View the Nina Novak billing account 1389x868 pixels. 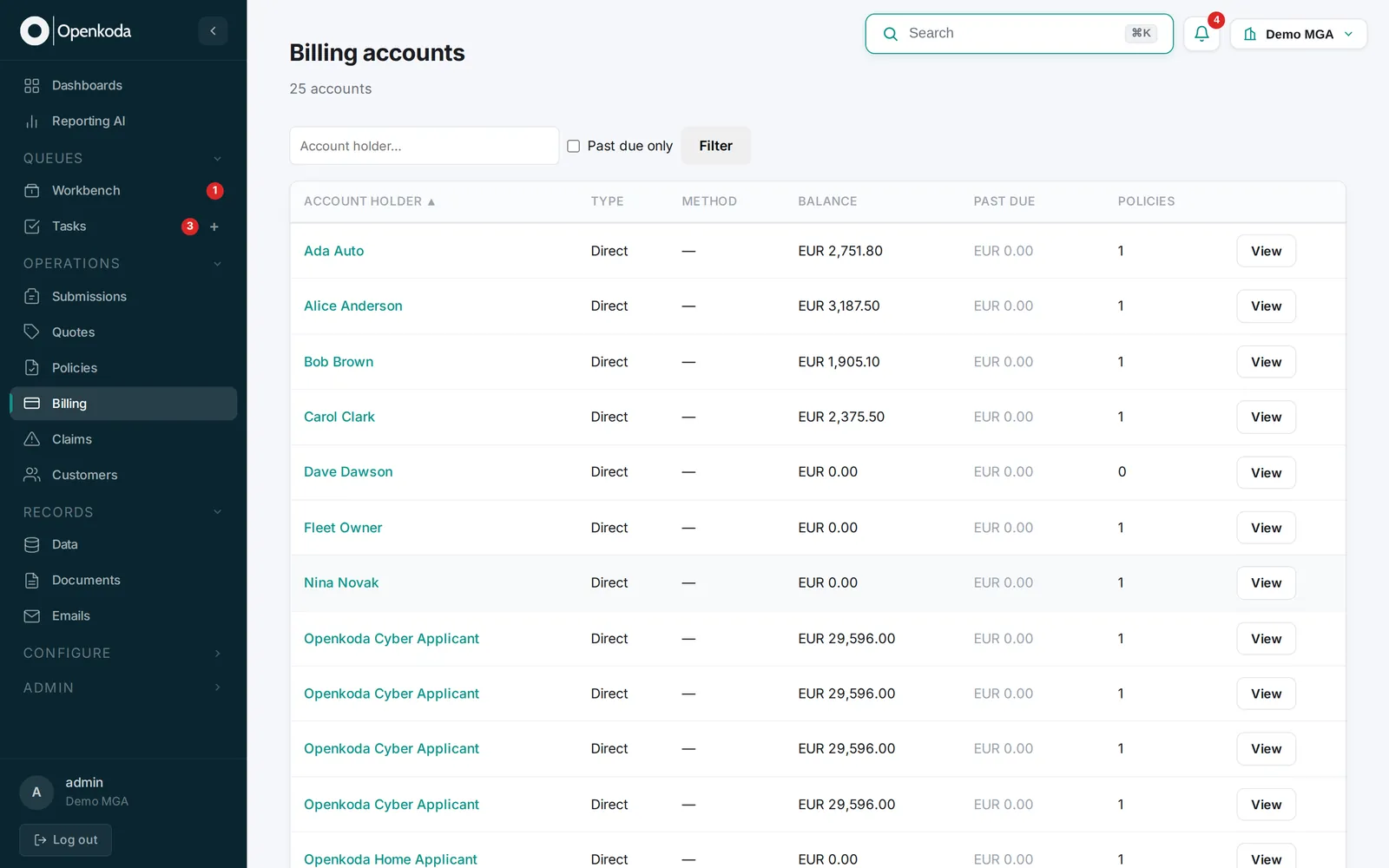(x=1266, y=583)
